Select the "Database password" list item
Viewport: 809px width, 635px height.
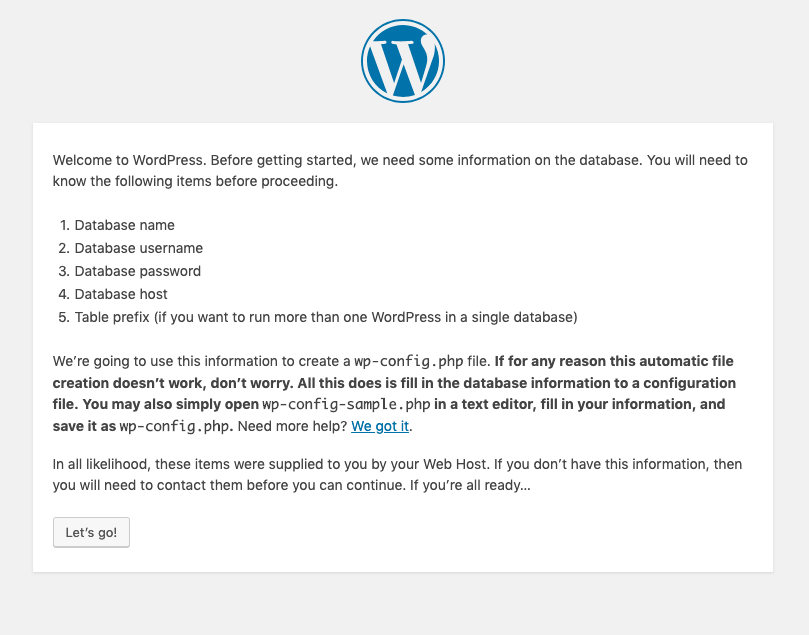[x=138, y=271]
